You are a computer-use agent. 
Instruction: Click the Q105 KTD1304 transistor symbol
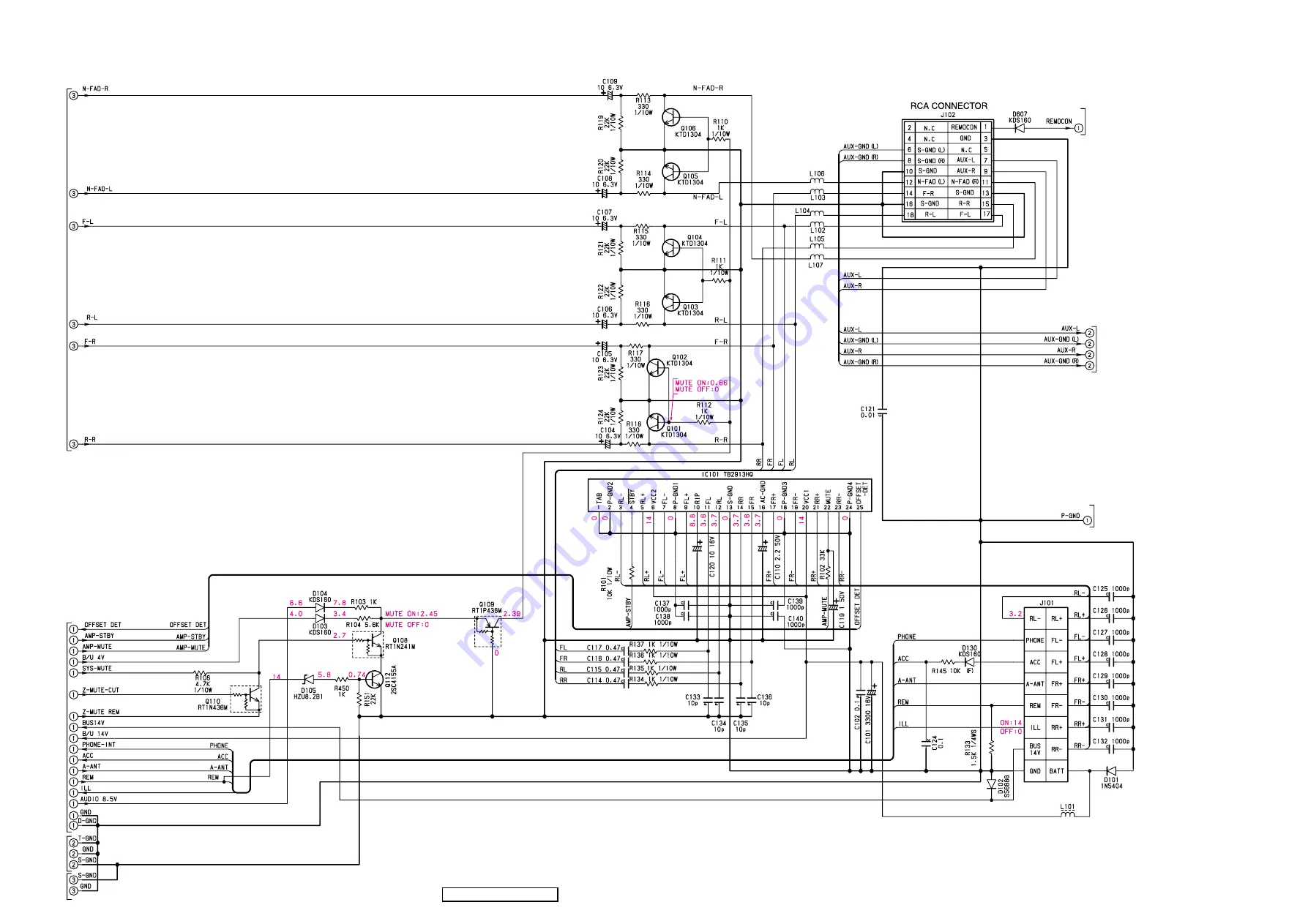coord(670,172)
